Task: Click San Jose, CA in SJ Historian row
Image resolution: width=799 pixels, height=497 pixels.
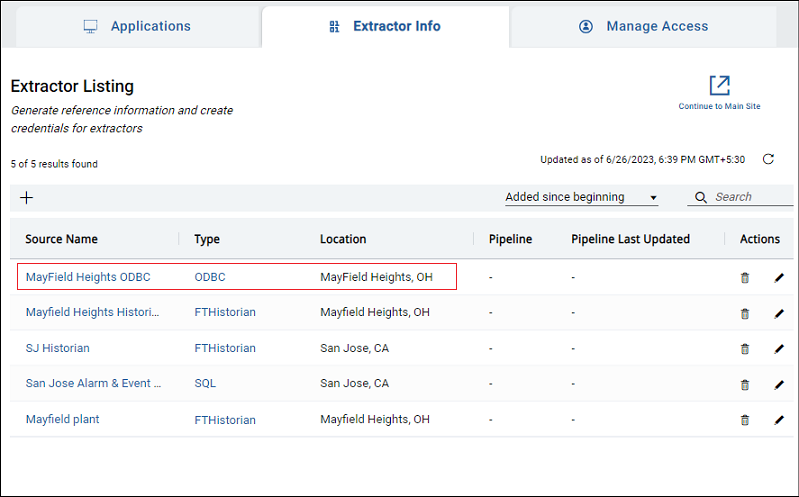Action: click(x=354, y=348)
